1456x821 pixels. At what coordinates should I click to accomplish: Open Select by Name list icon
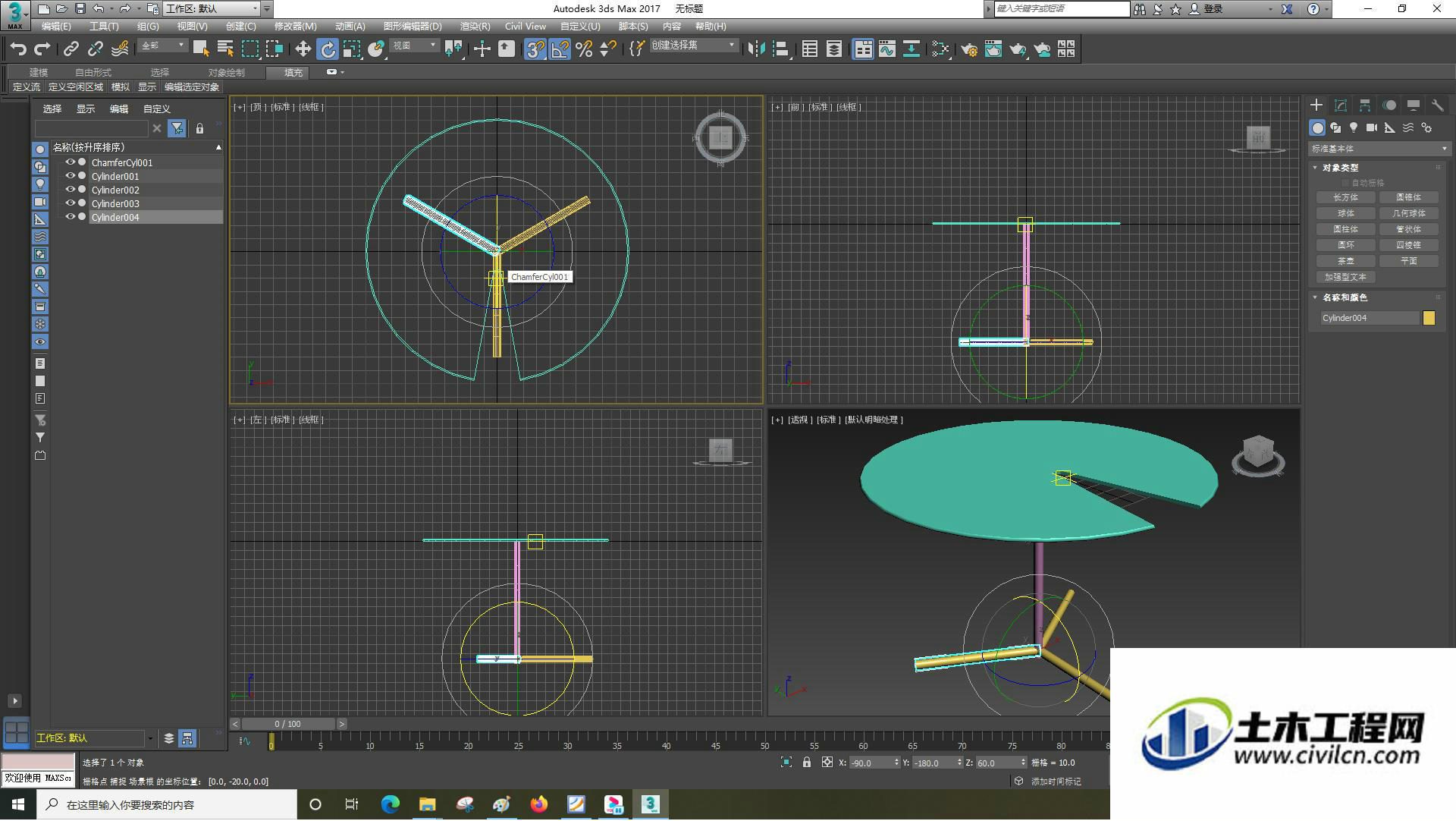(225, 49)
